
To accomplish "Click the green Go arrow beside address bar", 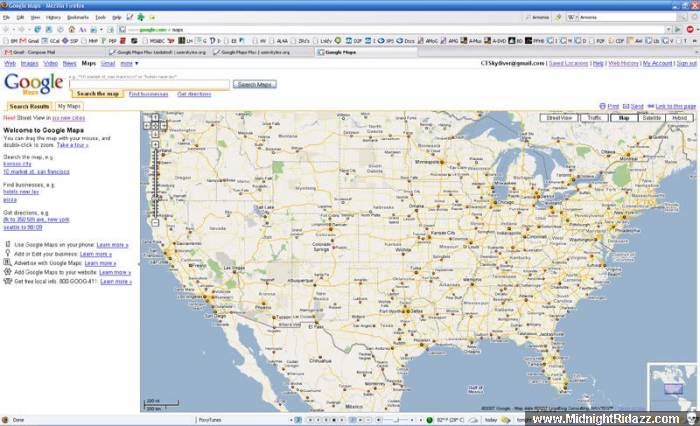I will coord(677,29).
